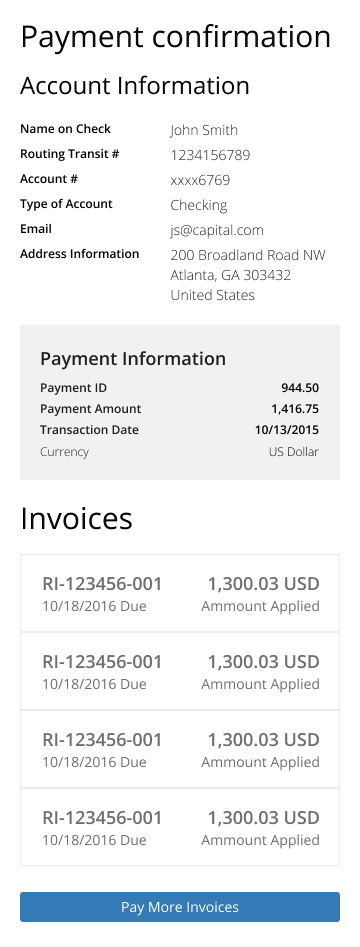This screenshot has width=360, height=947.
Task: Click the 200 Broadland Road NW address line
Action: click(248, 255)
